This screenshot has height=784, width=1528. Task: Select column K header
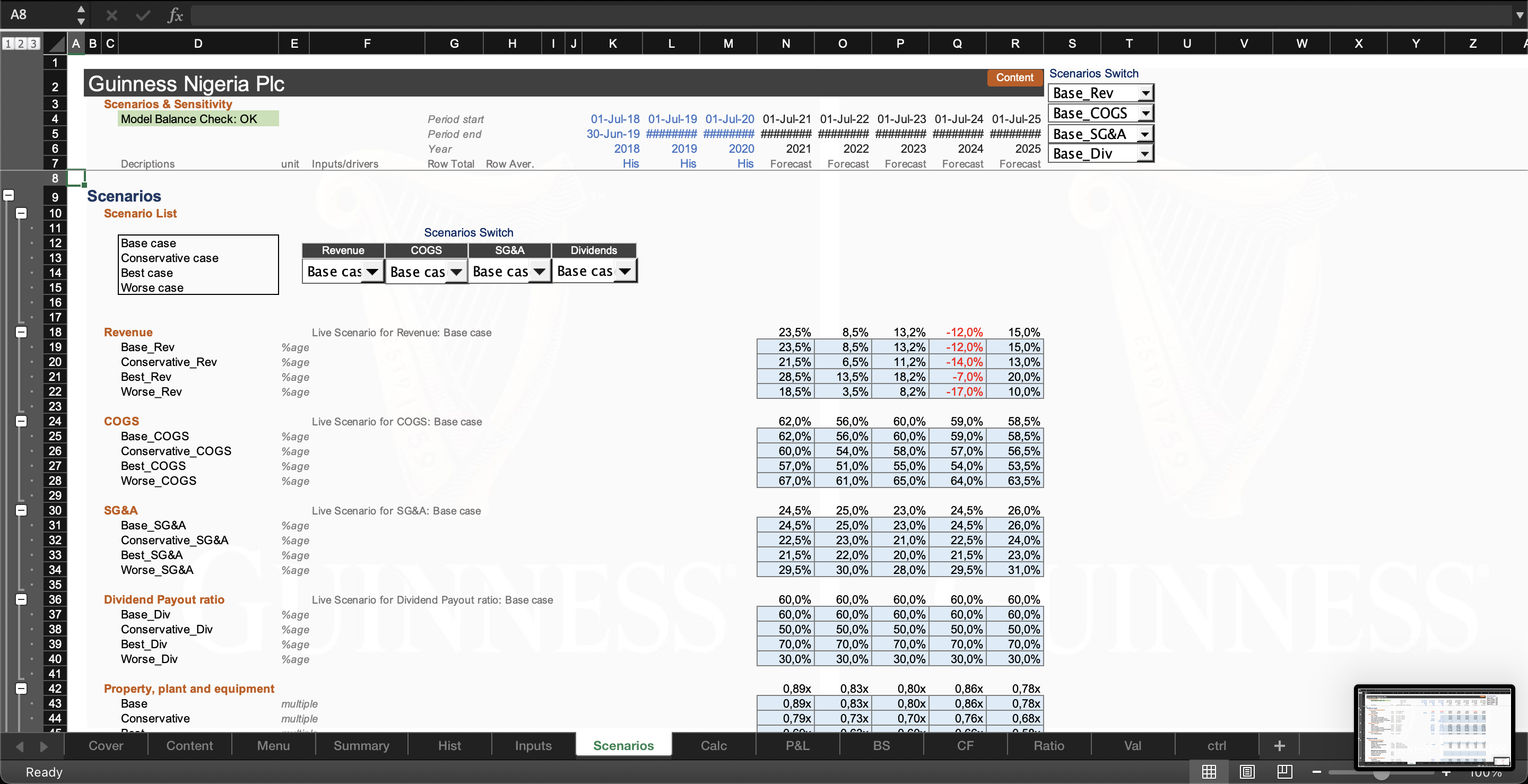(x=613, y=43)
